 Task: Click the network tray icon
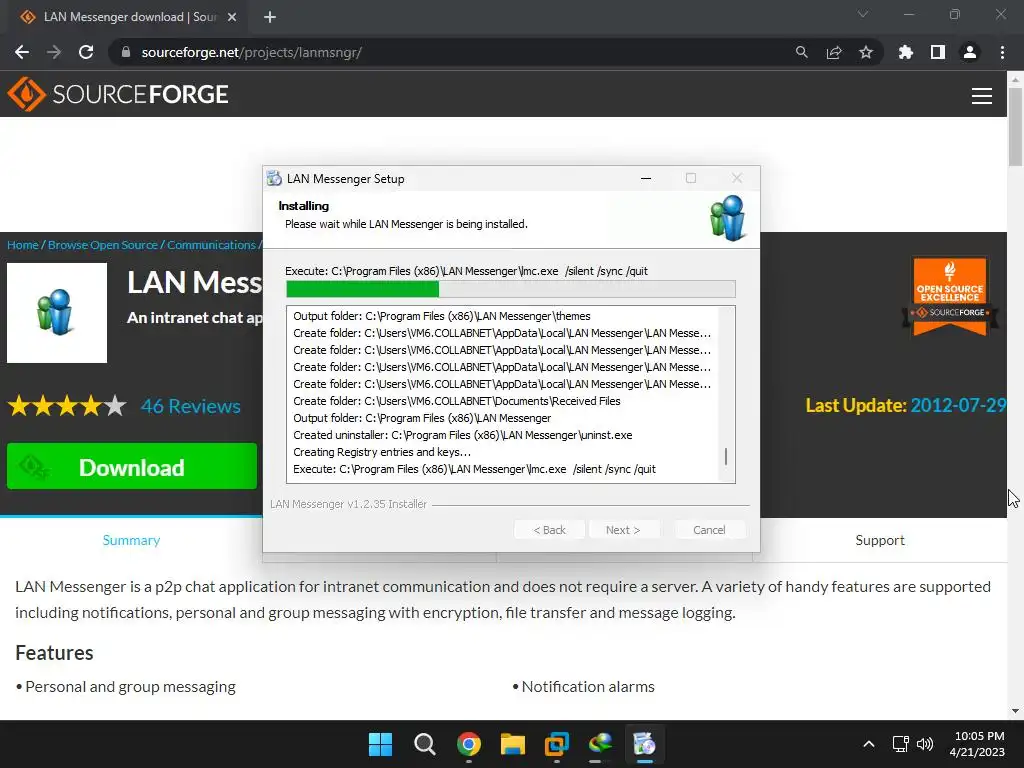(x=901, y=744)
